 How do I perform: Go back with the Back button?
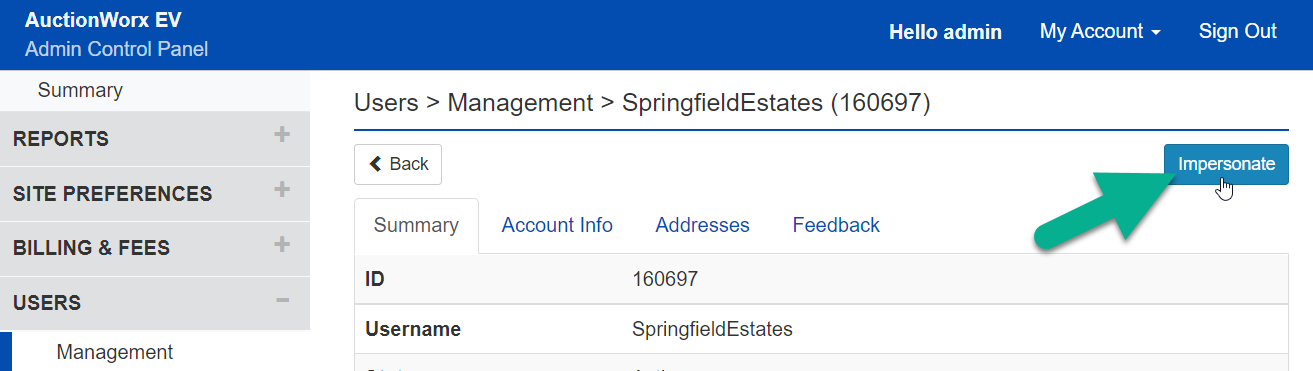[398, 164]
